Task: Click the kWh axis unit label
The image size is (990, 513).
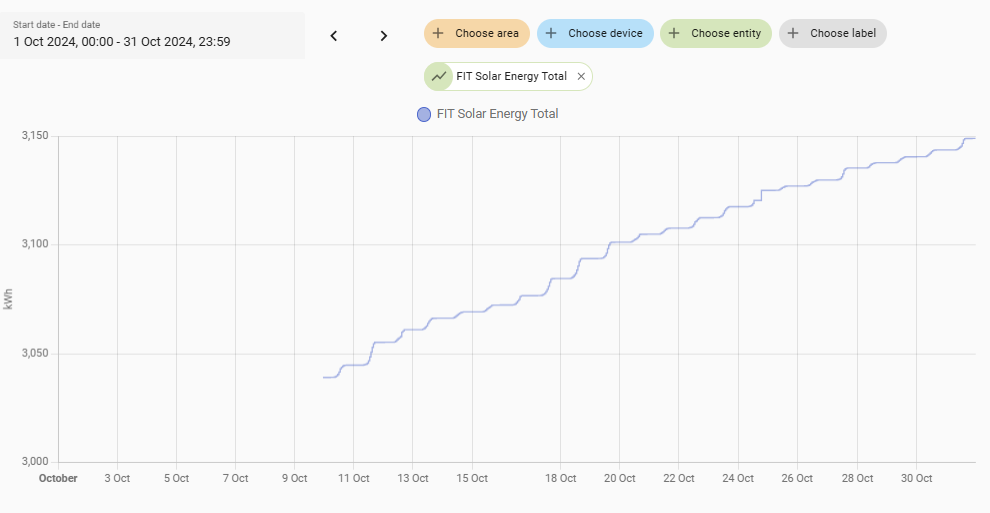Action: [x=9, y=298]
